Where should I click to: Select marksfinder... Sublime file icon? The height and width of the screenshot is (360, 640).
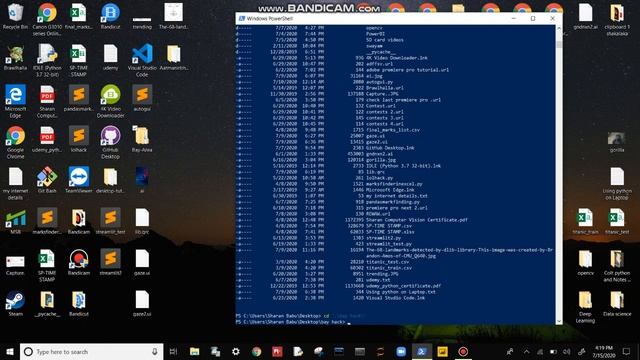pos(47,221)
